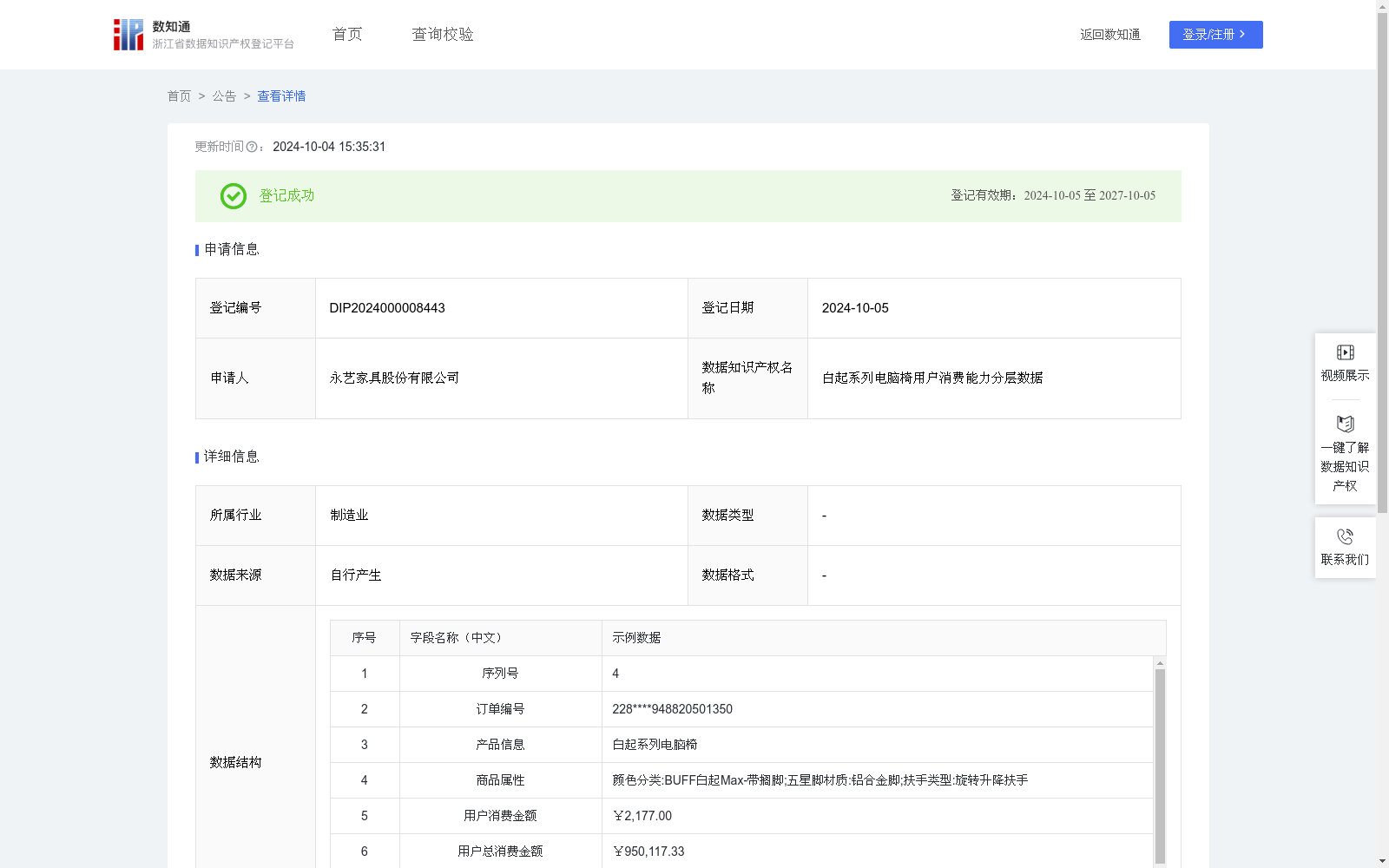Click update time 2024-10-04 15:35:31

329,148
